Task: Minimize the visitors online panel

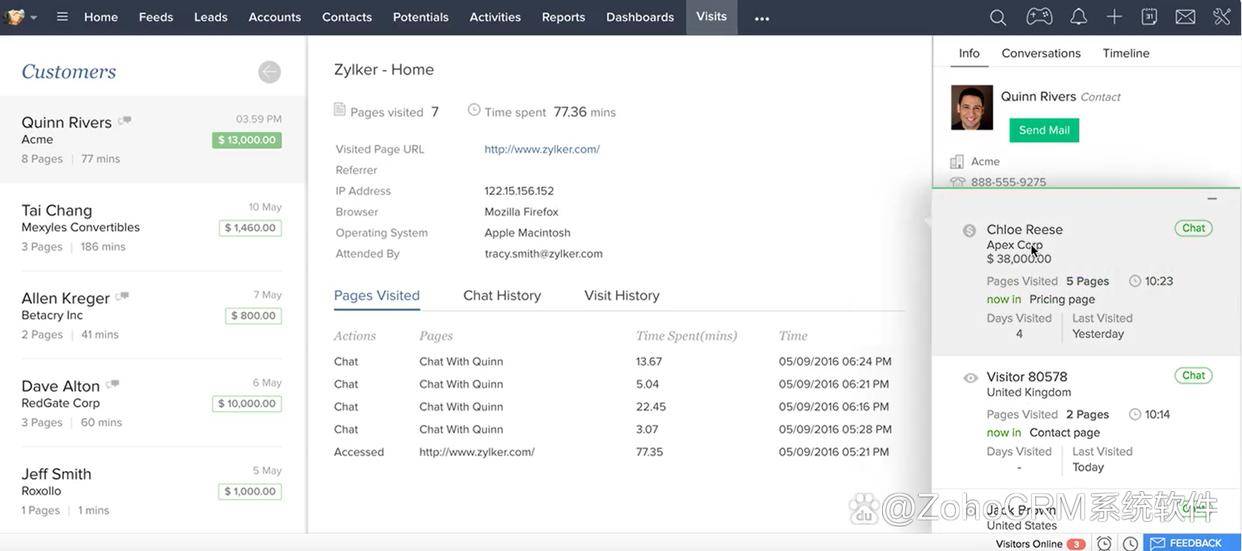Action: (1212, 199)
